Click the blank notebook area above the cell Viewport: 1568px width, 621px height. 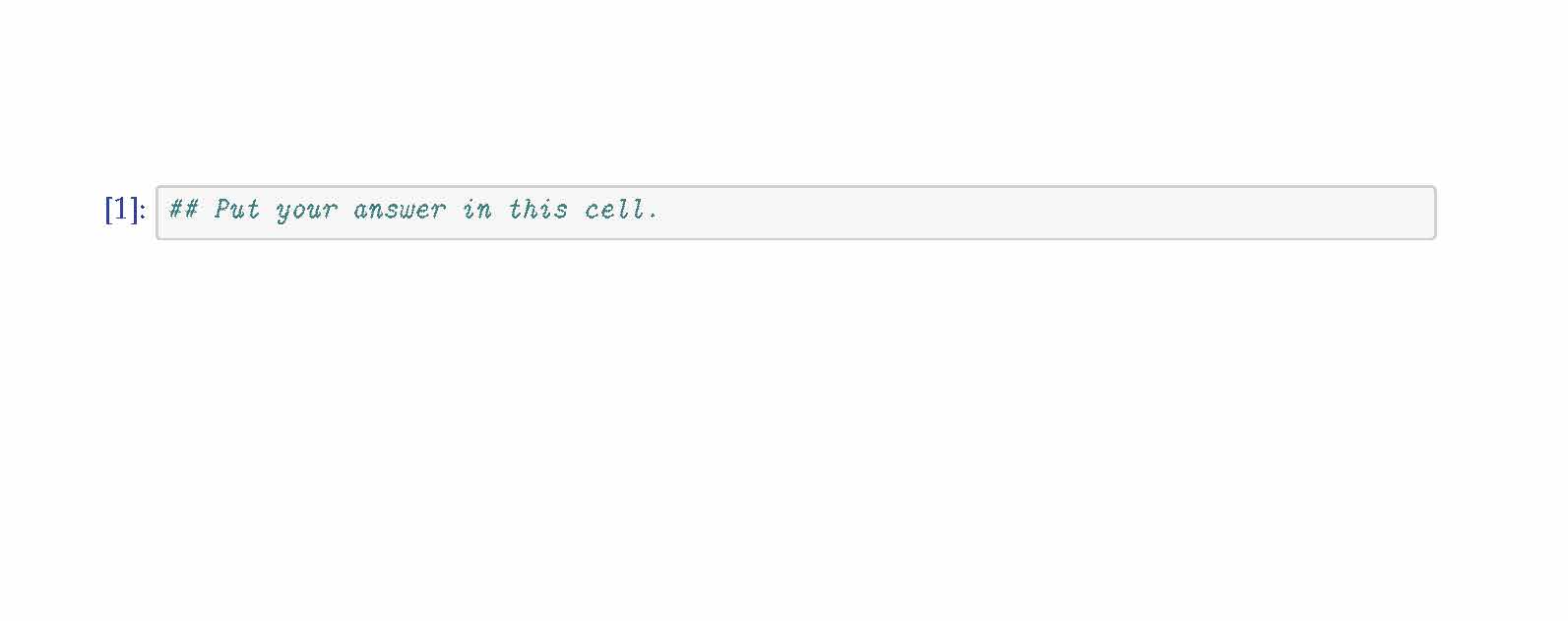point(787,89)
